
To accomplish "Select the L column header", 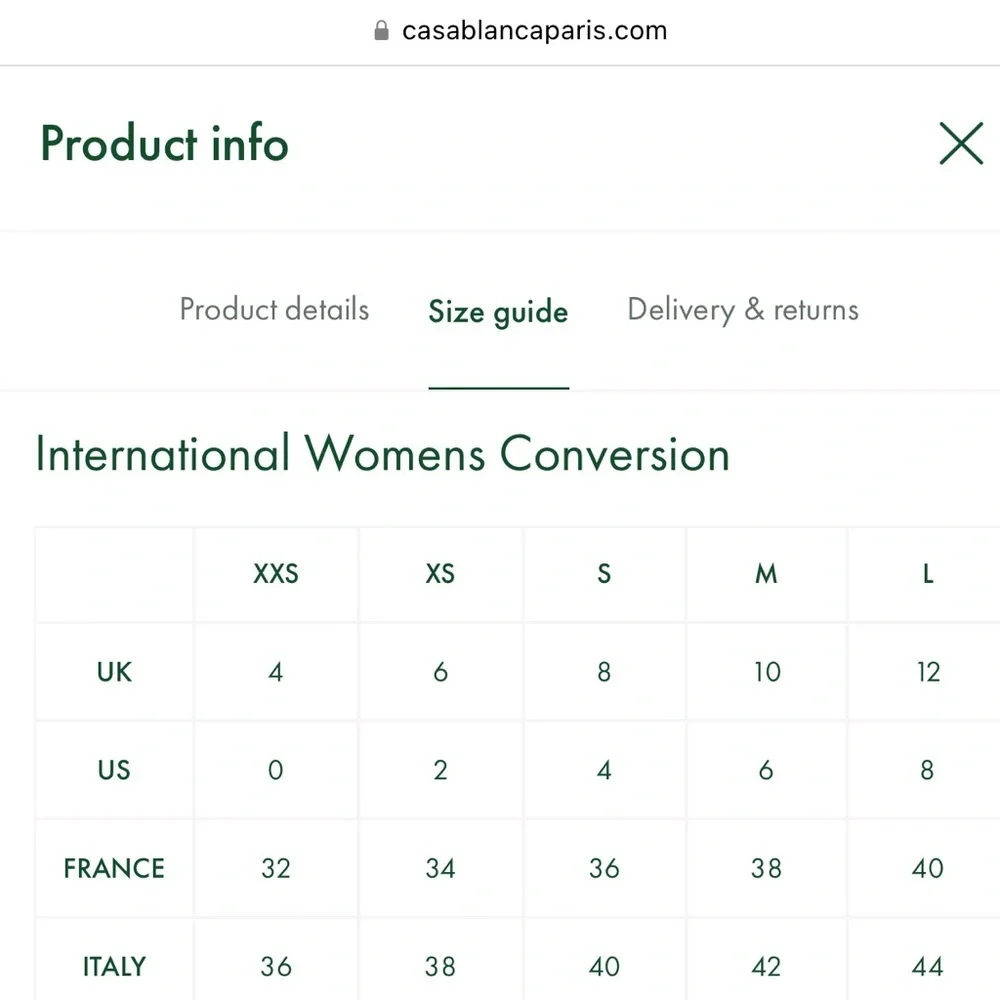I will [928, 574].
